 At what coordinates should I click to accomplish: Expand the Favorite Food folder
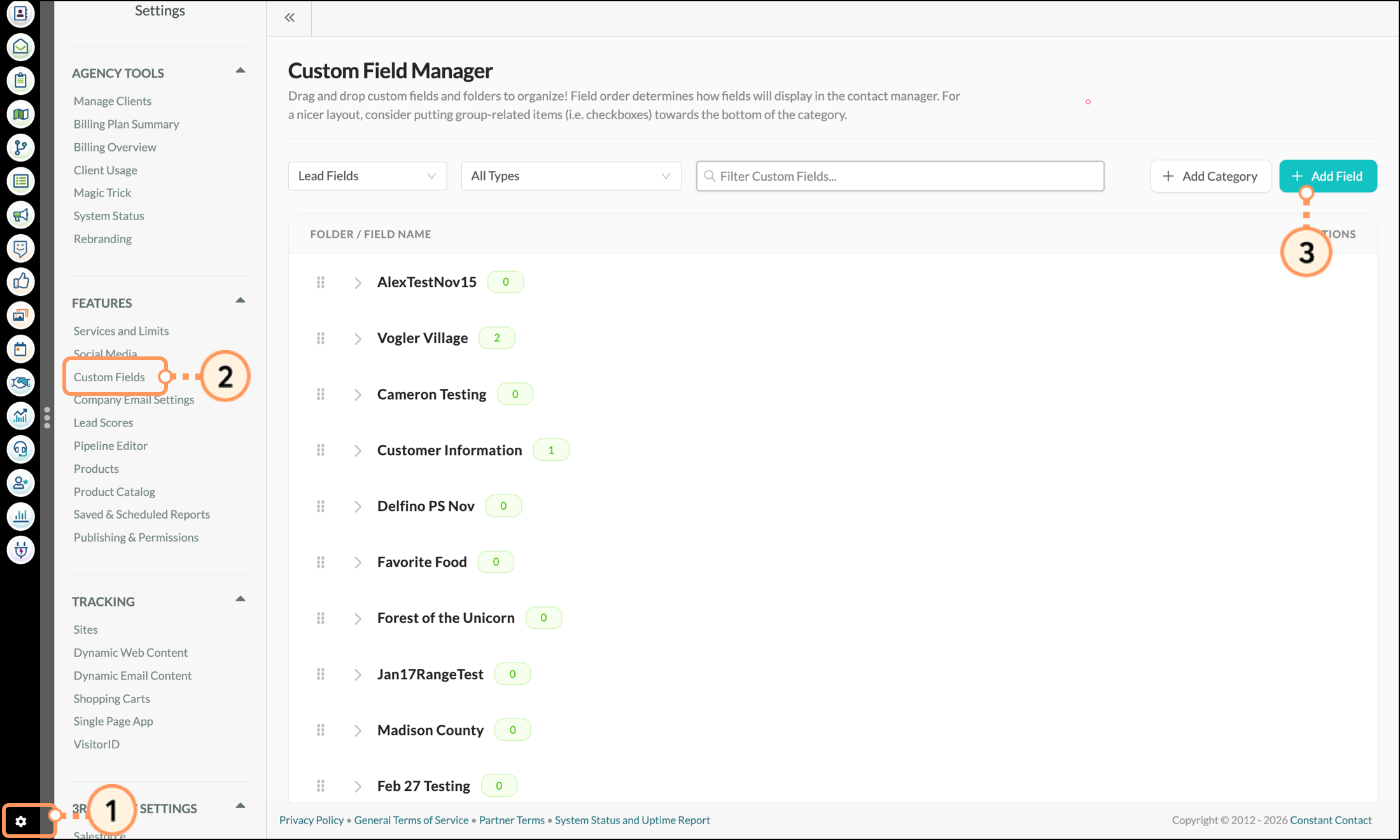(358, 563)
